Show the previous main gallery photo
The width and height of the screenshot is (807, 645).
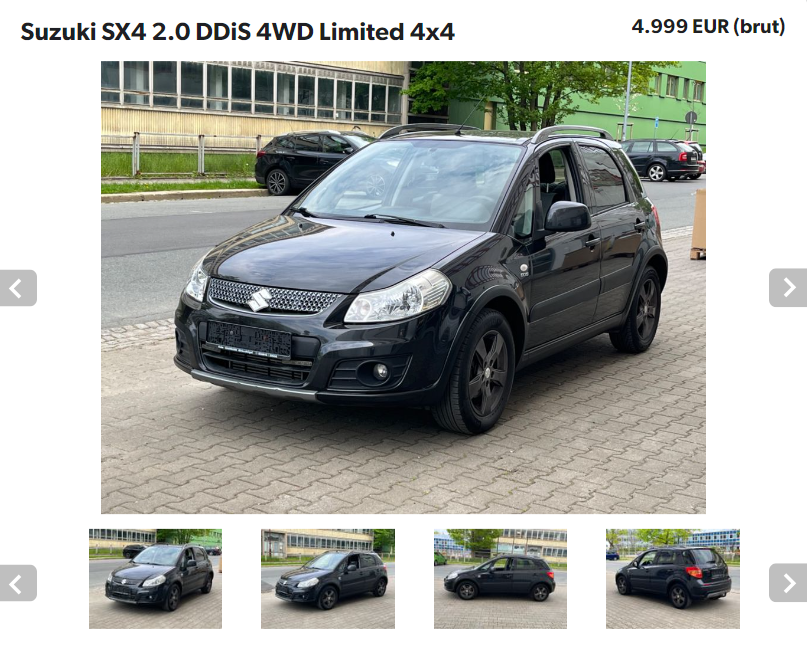click(x=18, y=288)
